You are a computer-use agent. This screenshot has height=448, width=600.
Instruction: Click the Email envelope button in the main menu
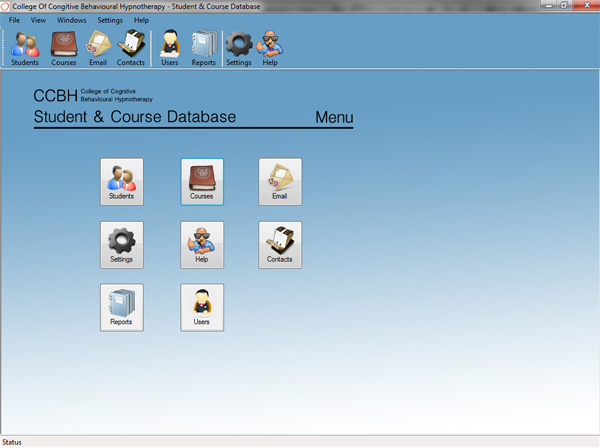pos(280,182)
